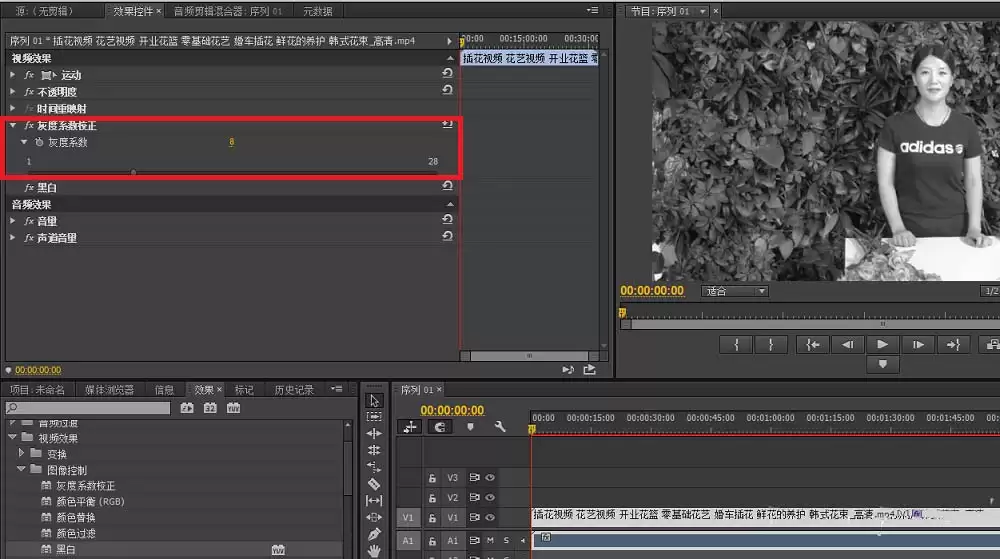Open timeline wrench display settings
The height and width of the screenshot is (559, 1000).
point(500,427)
